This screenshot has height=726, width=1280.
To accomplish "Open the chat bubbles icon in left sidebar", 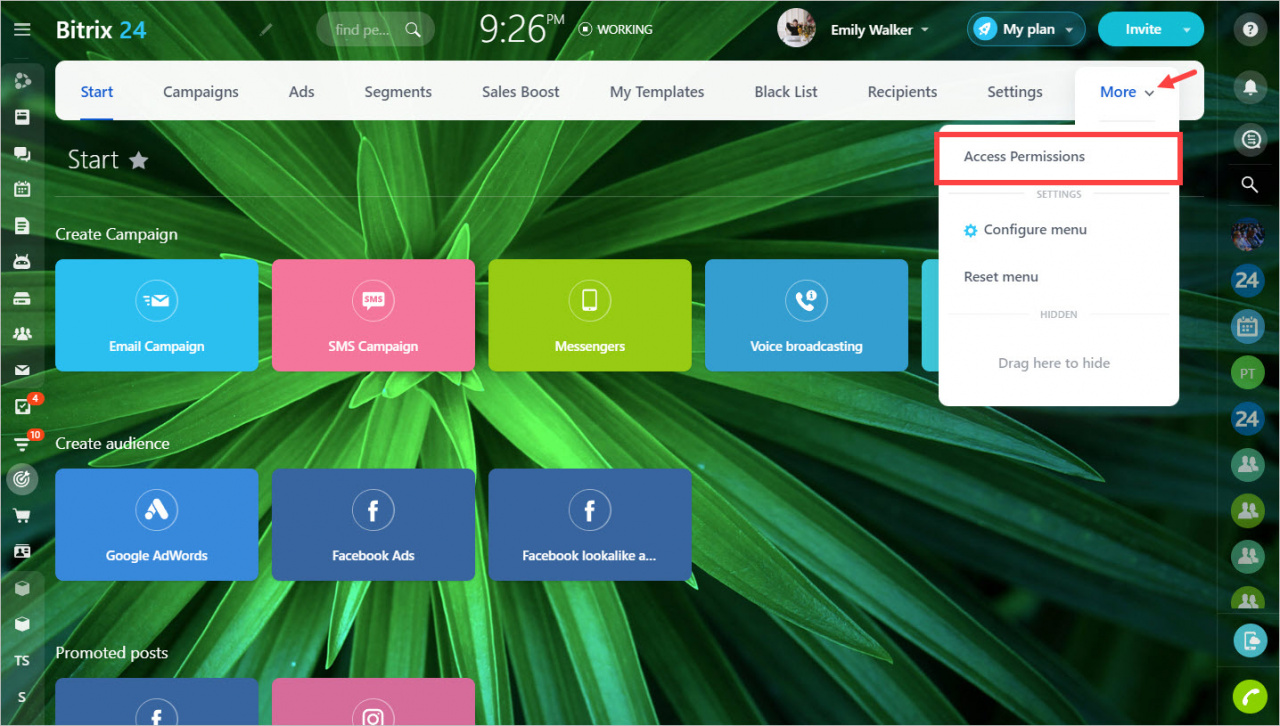I will pos(22,153).
